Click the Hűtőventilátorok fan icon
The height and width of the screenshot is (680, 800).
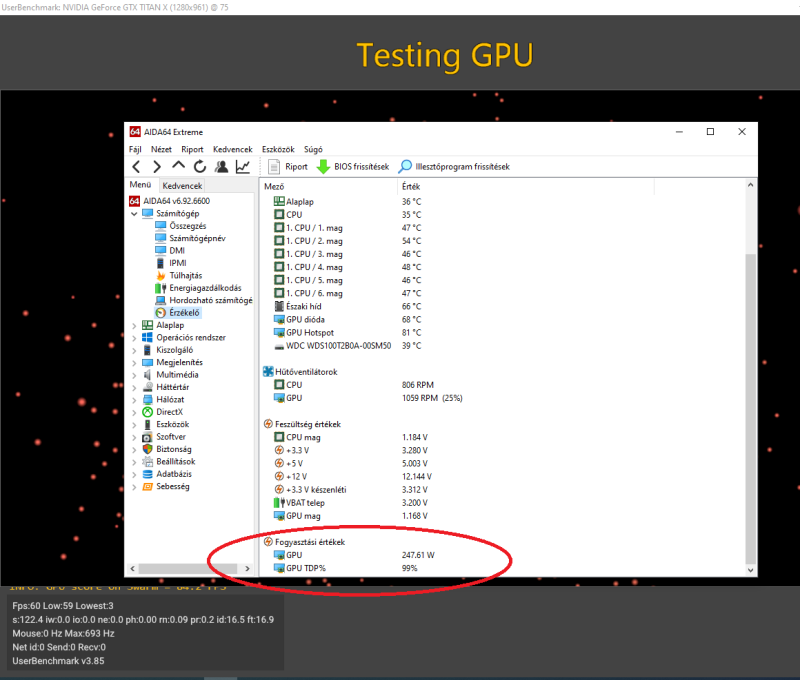point(268,372)
